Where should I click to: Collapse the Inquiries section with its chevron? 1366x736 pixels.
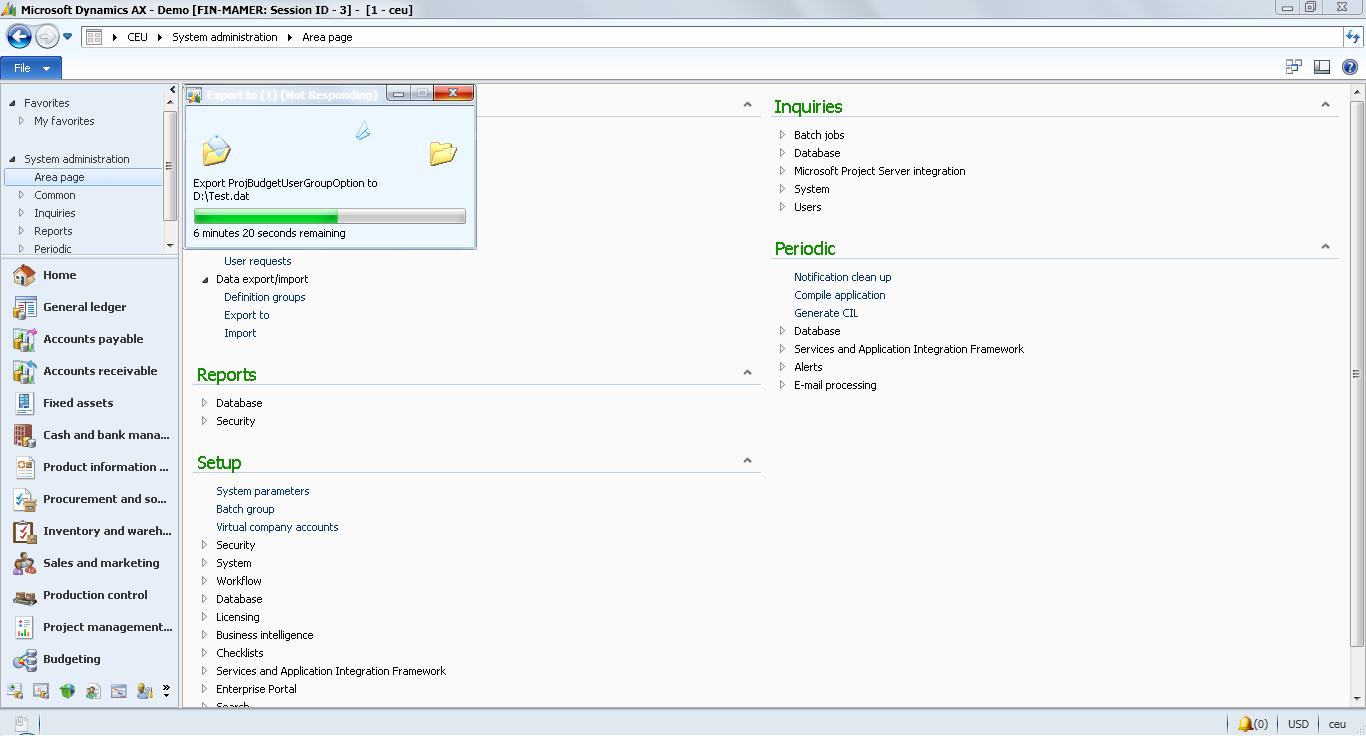[x=1325, y=105]
